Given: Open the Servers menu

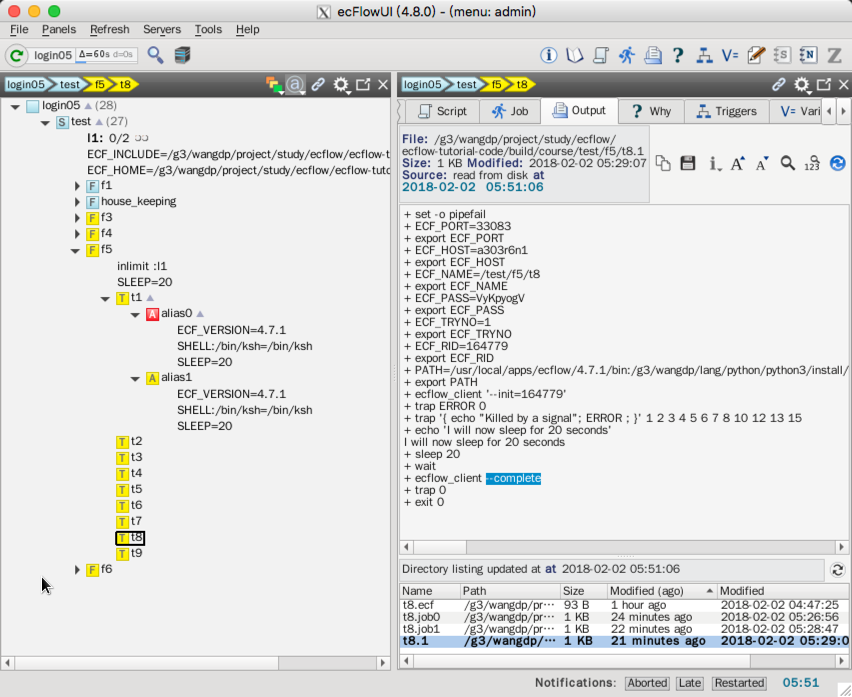Looking at the screenshot, I should point(162,29).
